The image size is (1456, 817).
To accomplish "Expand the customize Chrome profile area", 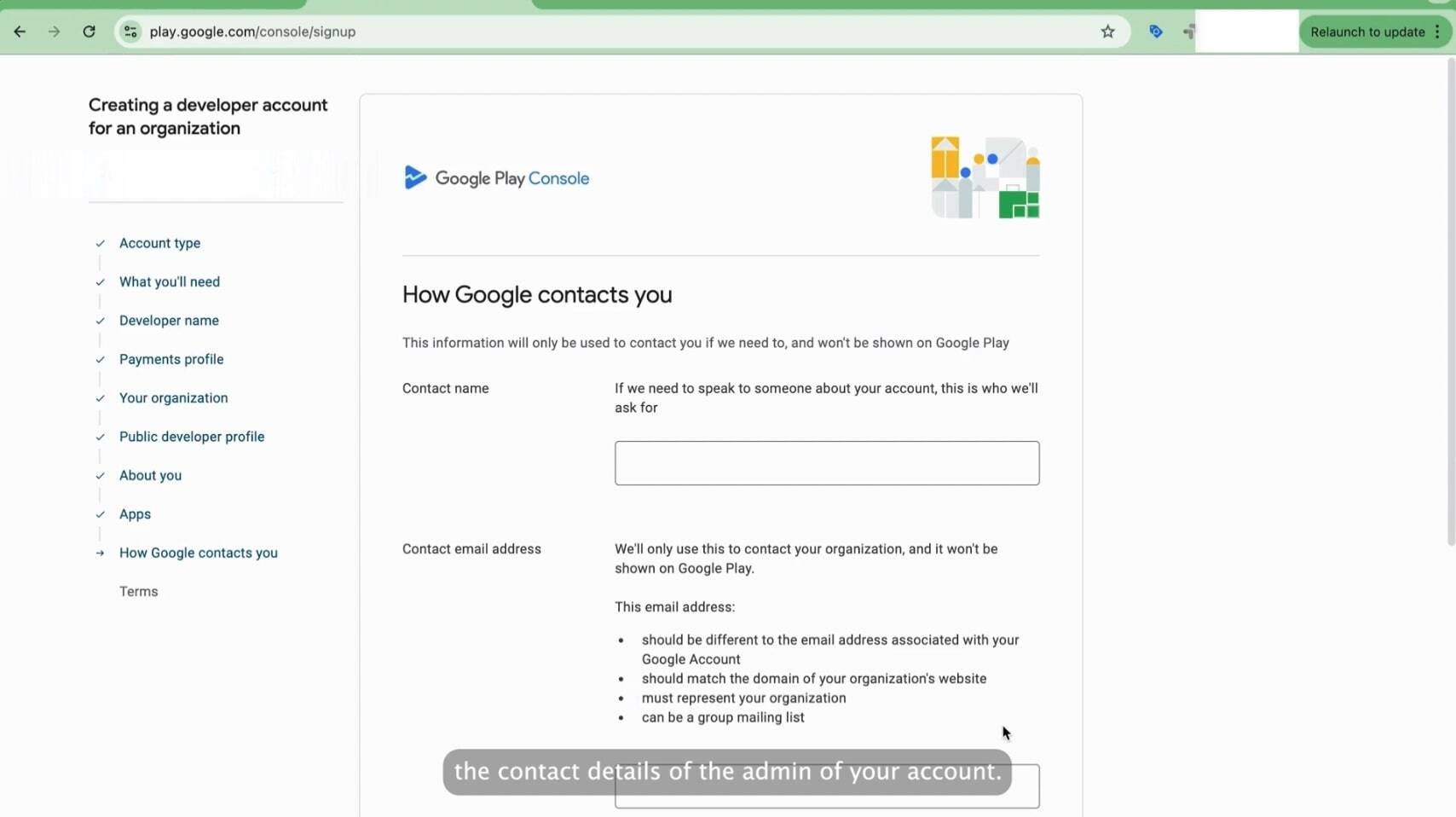I will pos(1247,32).
